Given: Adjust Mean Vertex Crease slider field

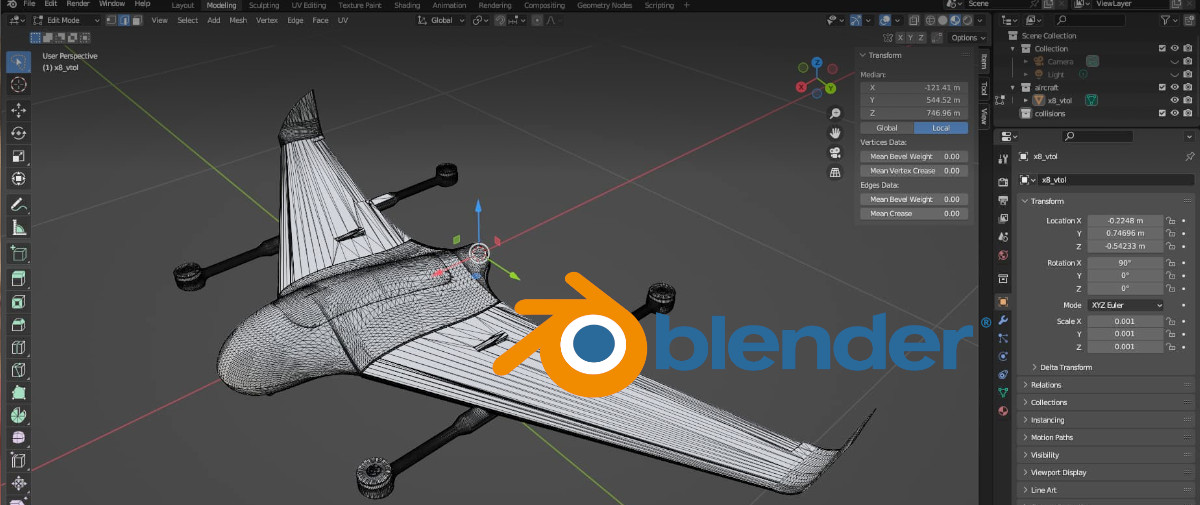Looking at the screenshot, I should click(914, 171).
